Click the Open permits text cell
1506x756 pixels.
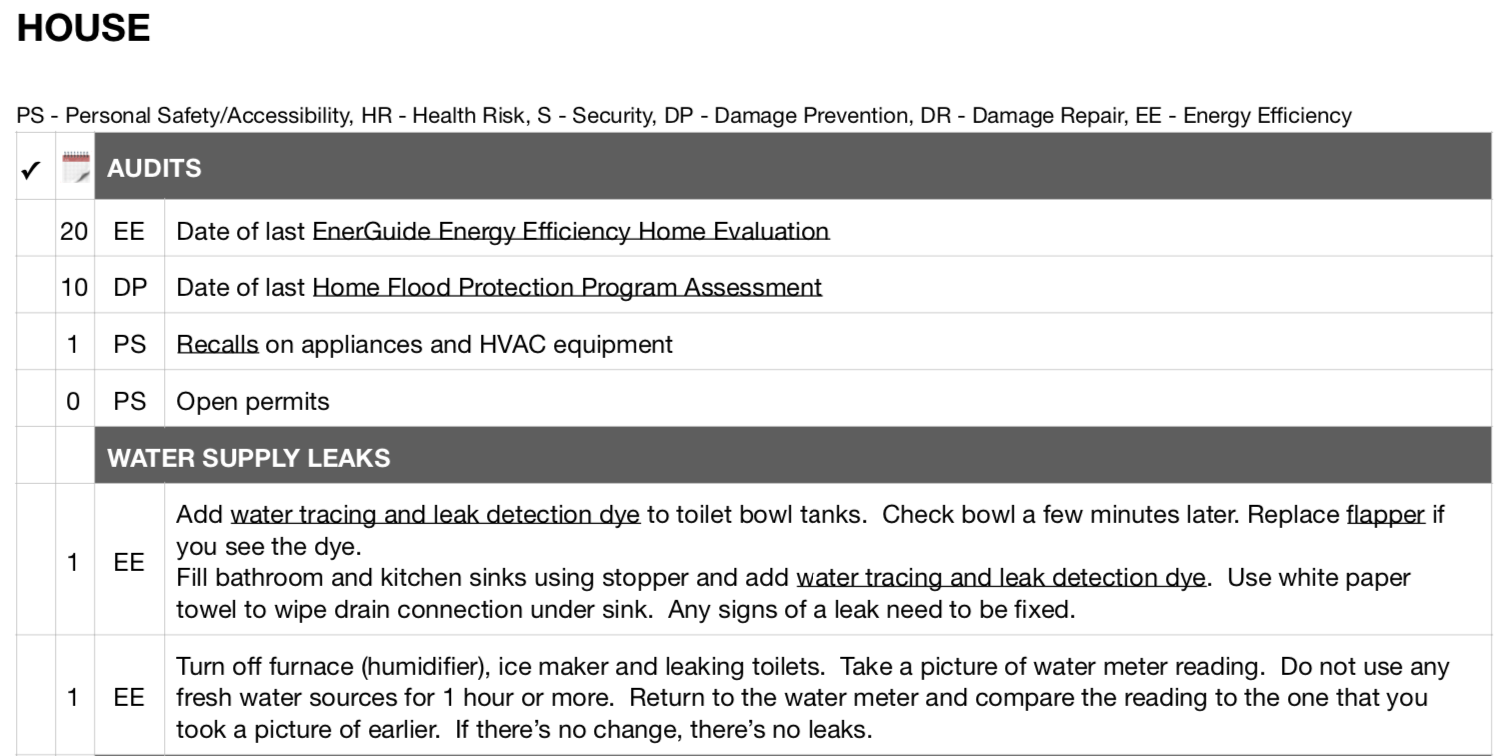pos(253,402)
